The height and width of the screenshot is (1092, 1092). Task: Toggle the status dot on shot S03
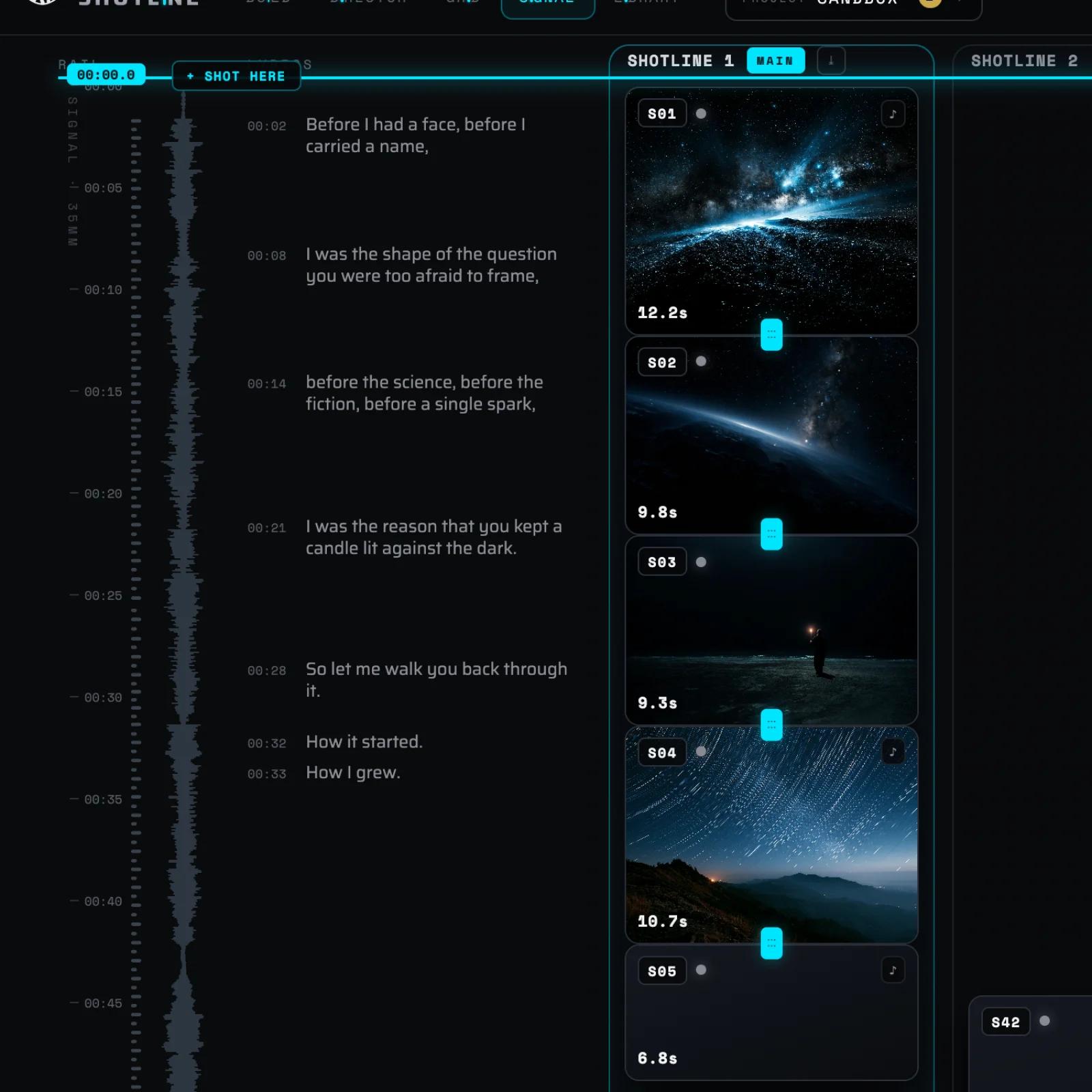(701, 562)
